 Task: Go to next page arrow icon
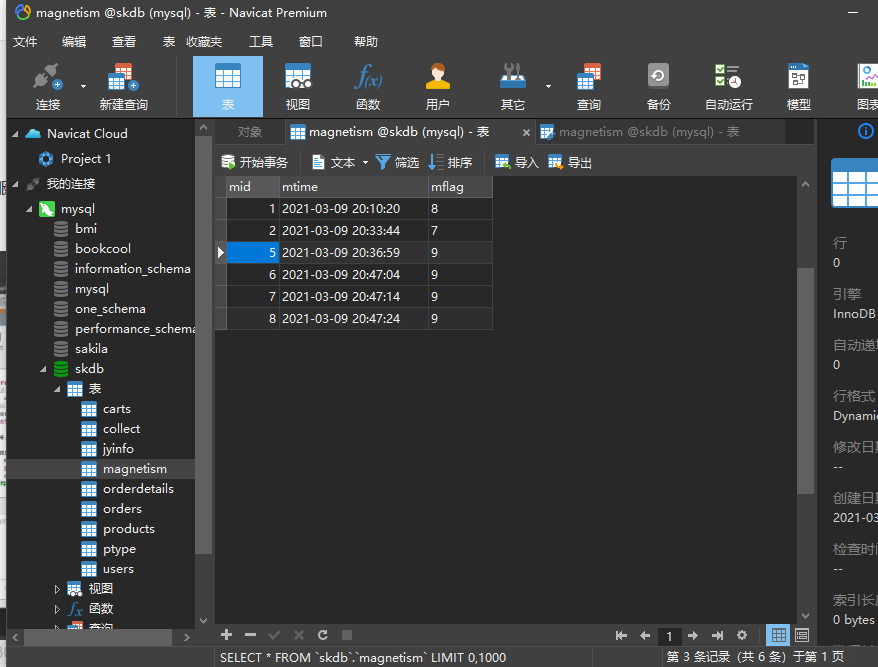693,635
